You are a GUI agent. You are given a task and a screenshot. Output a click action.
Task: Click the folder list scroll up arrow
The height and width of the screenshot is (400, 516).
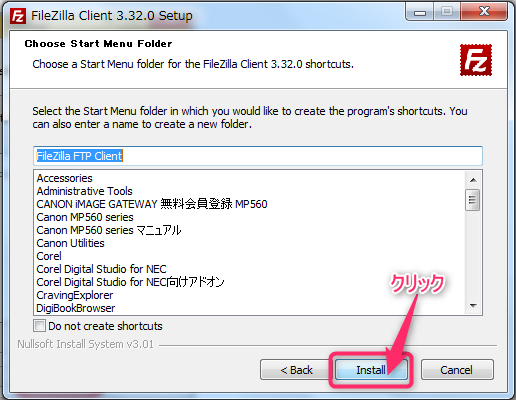(x=473, y=180)
